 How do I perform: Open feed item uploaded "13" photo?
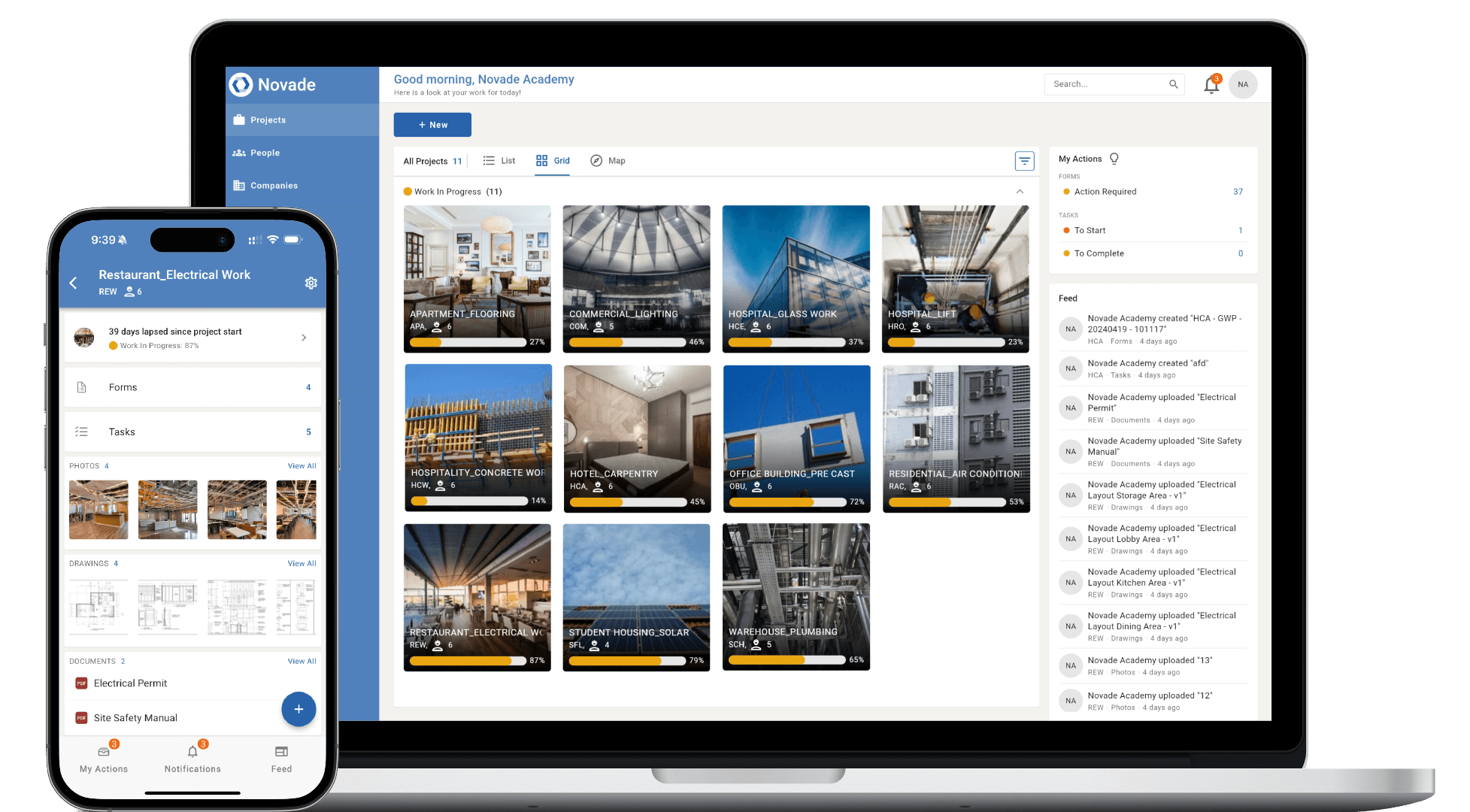point(1153,666)
